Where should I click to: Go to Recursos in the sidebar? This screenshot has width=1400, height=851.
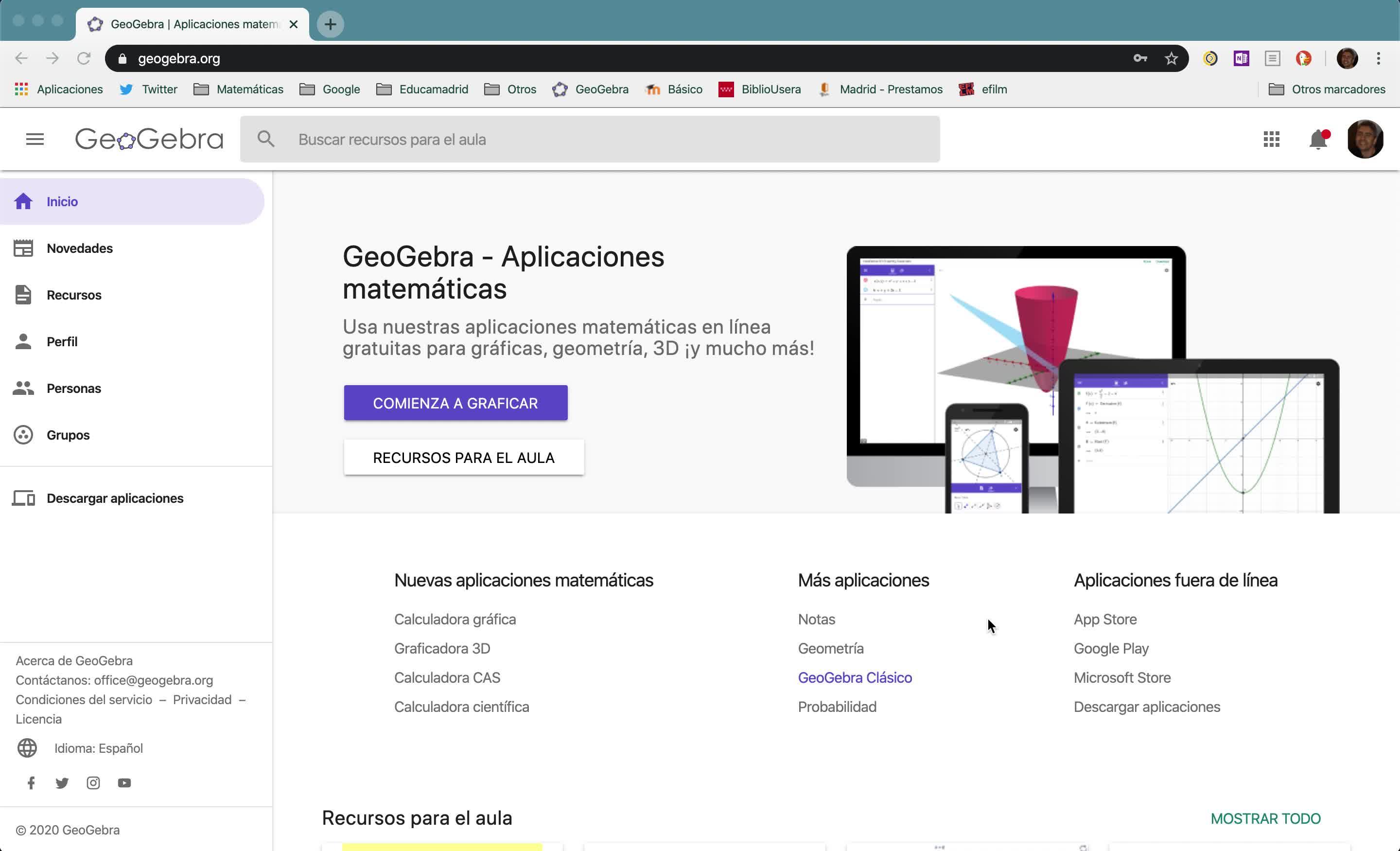(74, 295)
